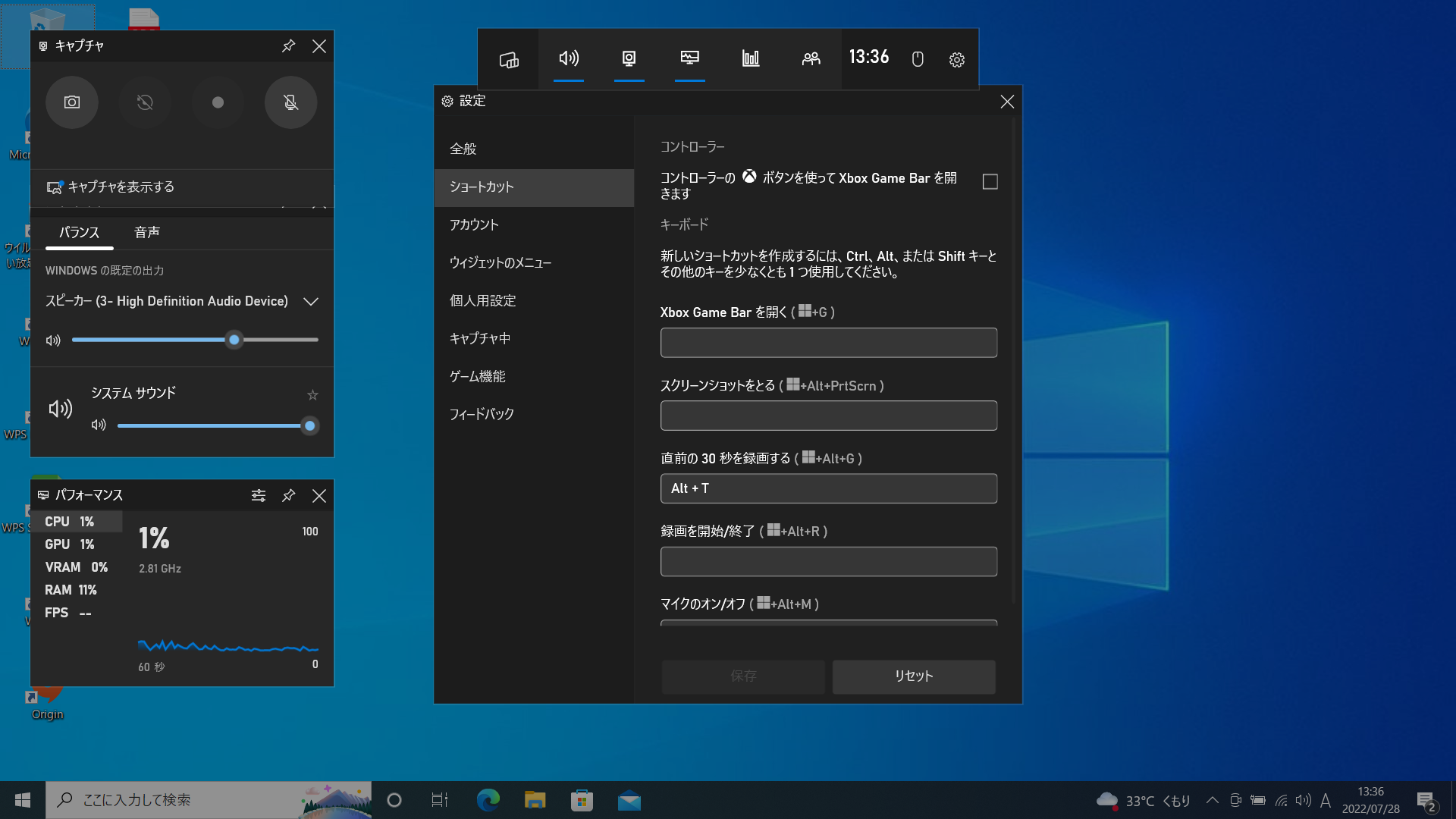Close the 設定 window
The height and width of the screenshot is (819, 1456).
pyautogui.click(x=1007, y=102)
